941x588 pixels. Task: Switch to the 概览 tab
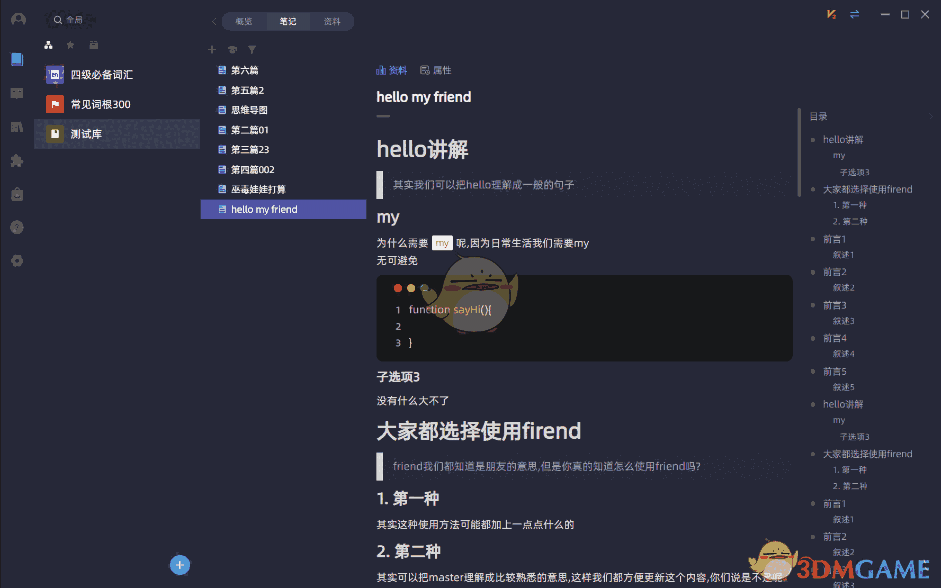point(245,20)
